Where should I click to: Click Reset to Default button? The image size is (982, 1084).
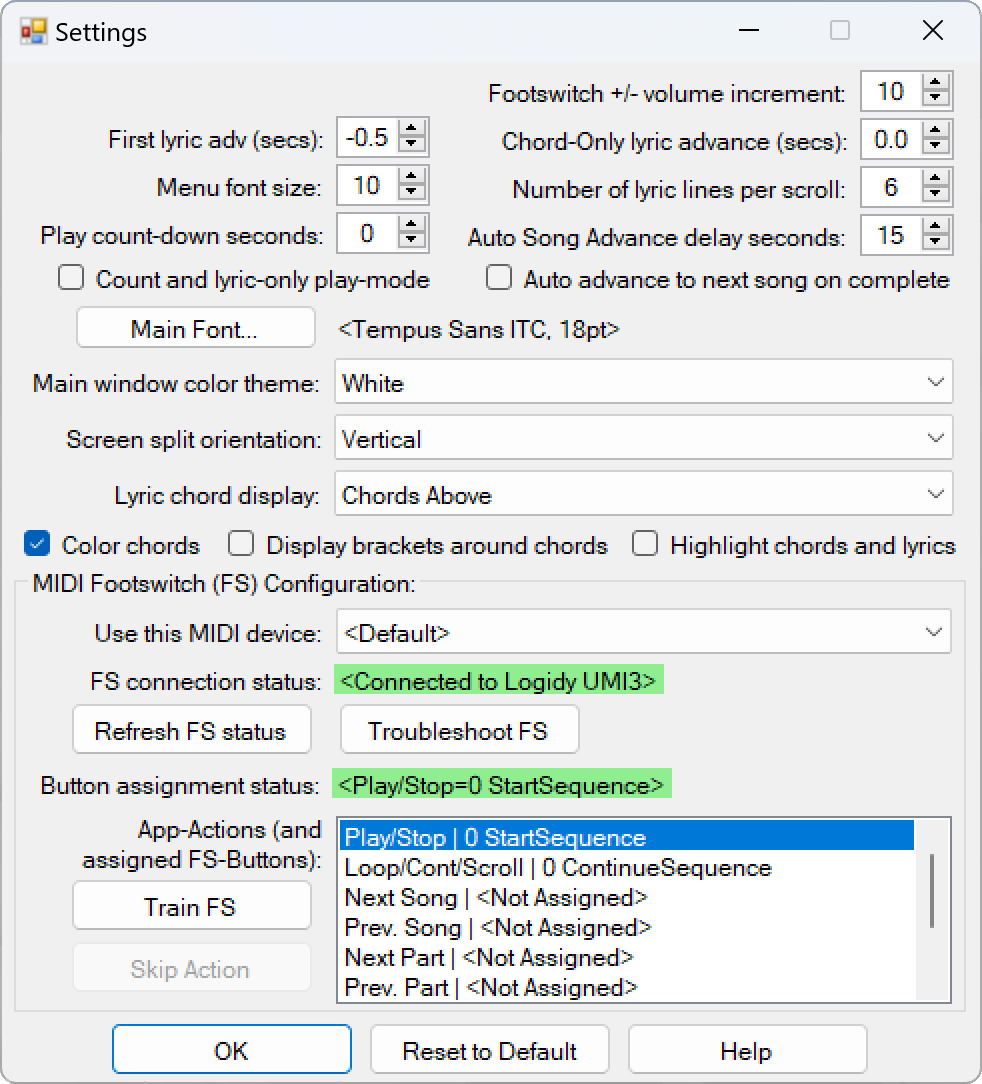point(490,1049)
